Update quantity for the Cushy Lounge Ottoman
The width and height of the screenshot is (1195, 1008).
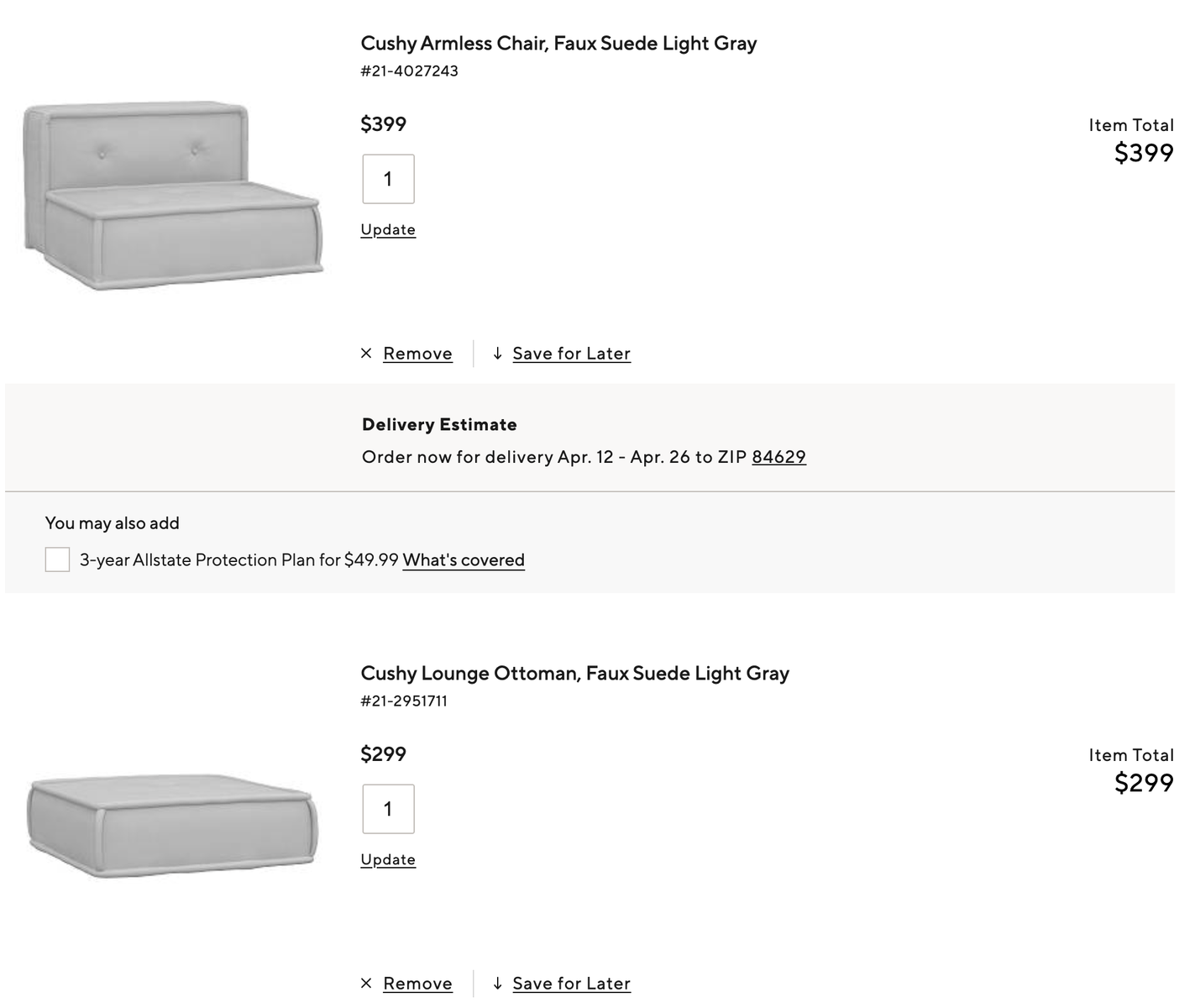tap(388, 860)
